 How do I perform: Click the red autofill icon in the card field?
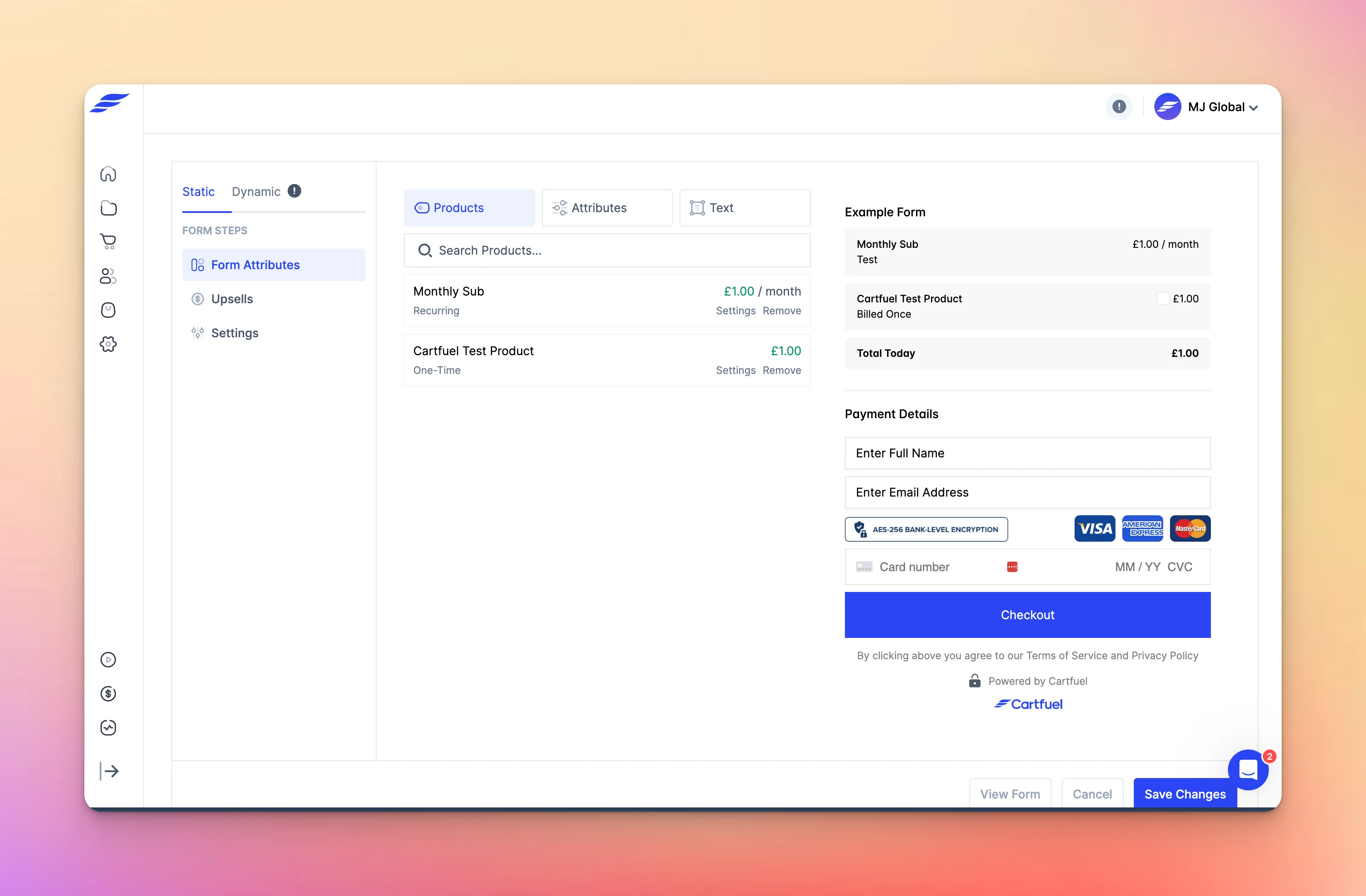(x=1012, y=567)
